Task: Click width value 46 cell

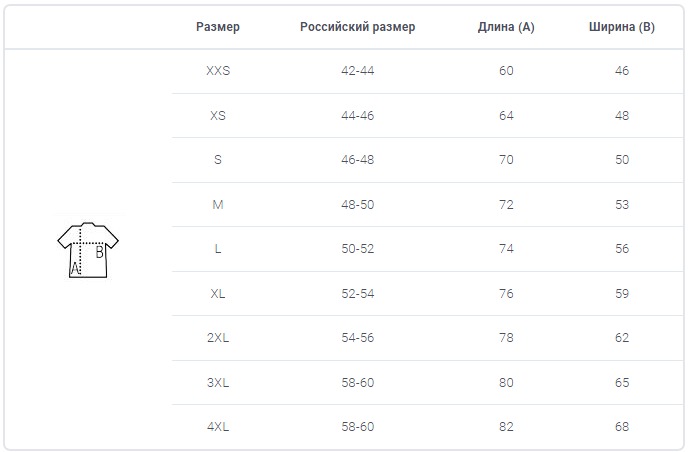Action: 622,71
